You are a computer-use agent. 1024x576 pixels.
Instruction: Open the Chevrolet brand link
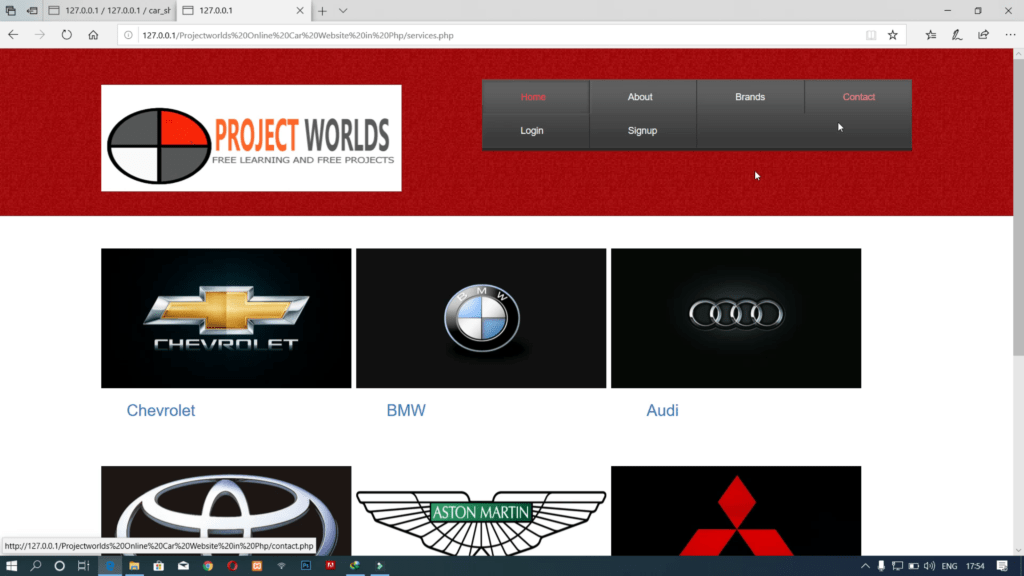click(160, 410)
